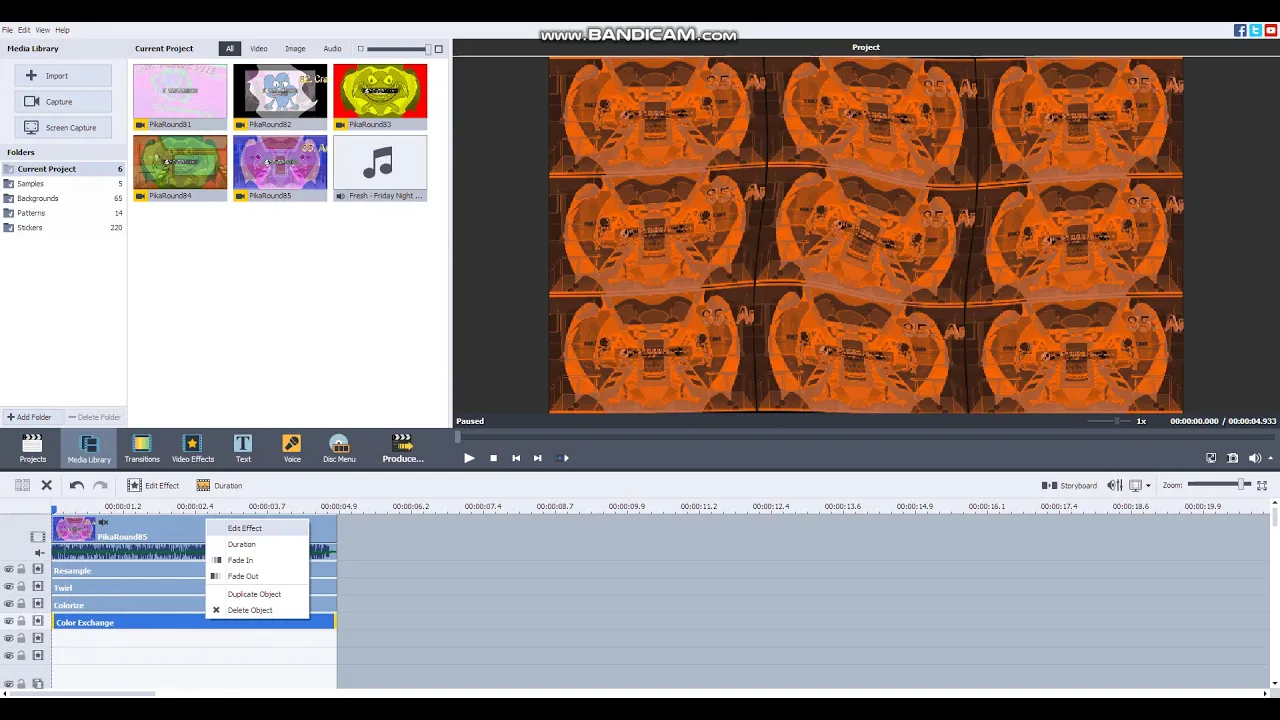Select the Backgrounds folder
Image resolution: width=1280 pixels, height=720 pixels.
point(63,198)
